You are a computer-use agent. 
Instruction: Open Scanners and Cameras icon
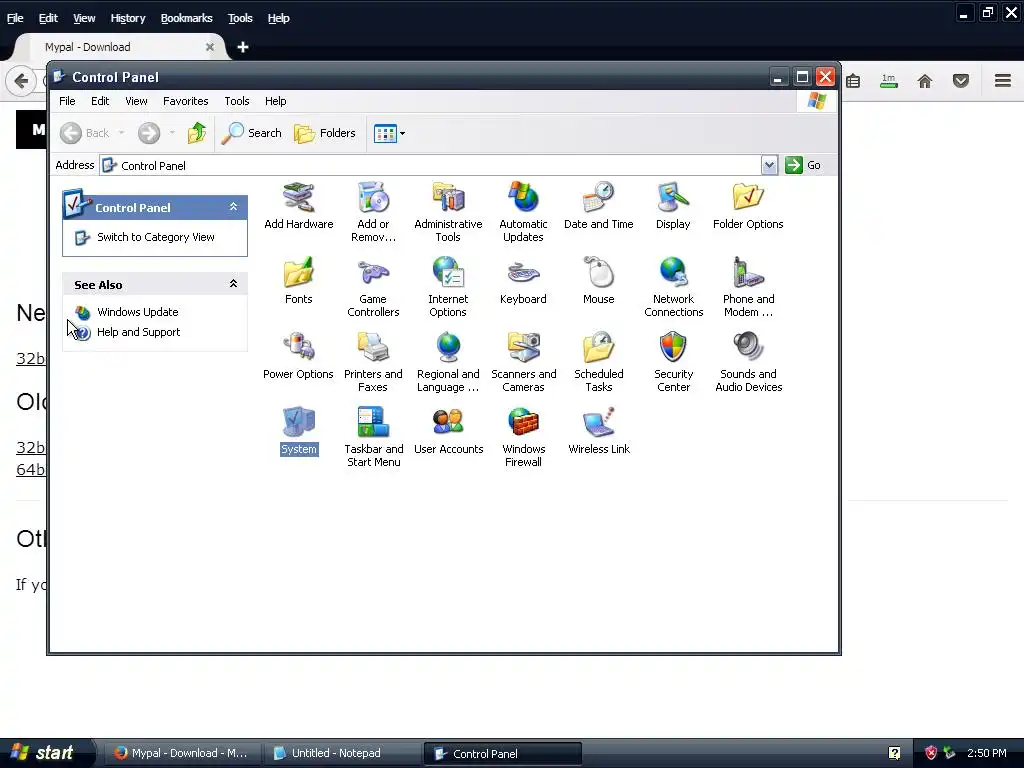[523, 362]
